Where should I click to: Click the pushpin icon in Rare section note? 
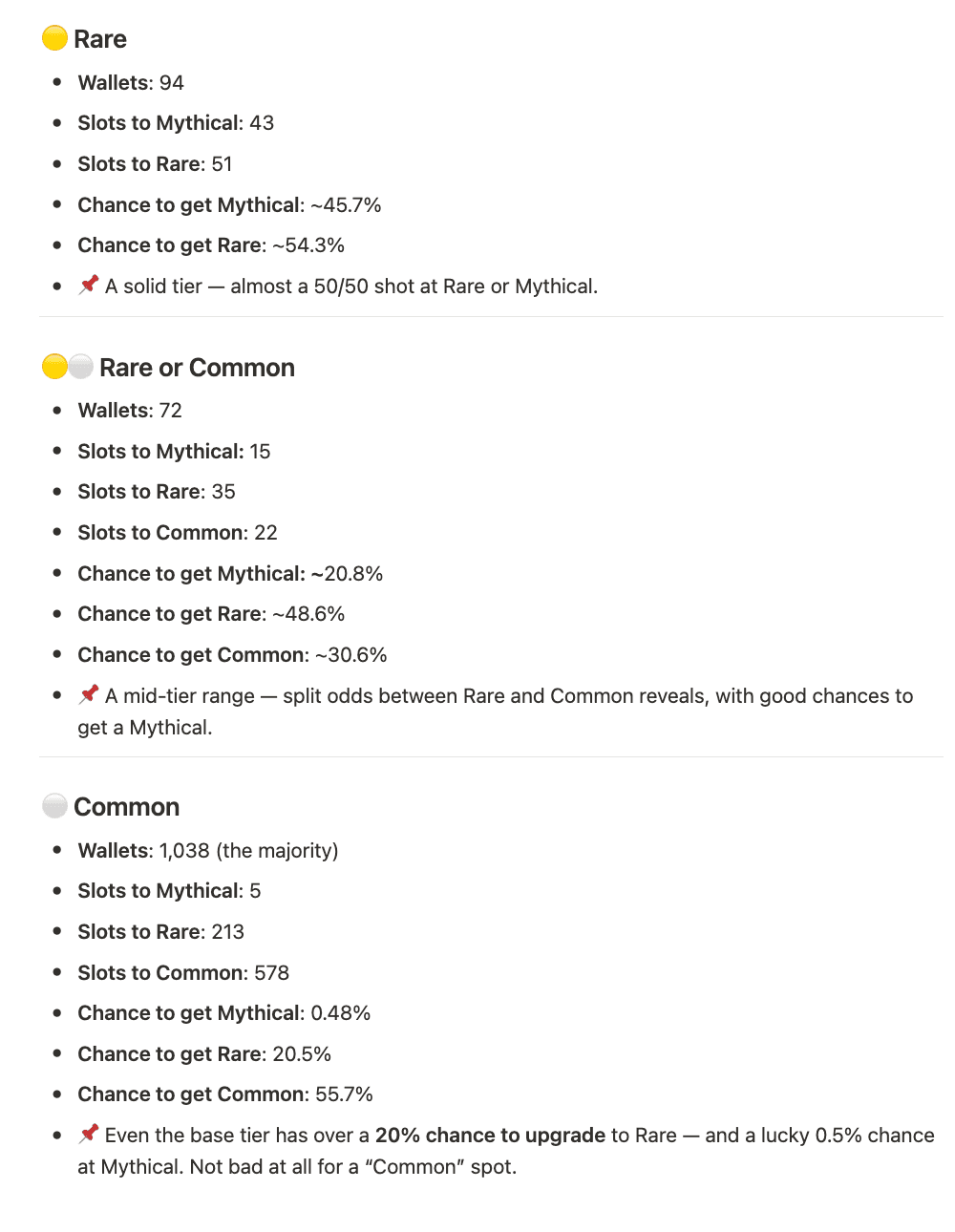(89, 285)
